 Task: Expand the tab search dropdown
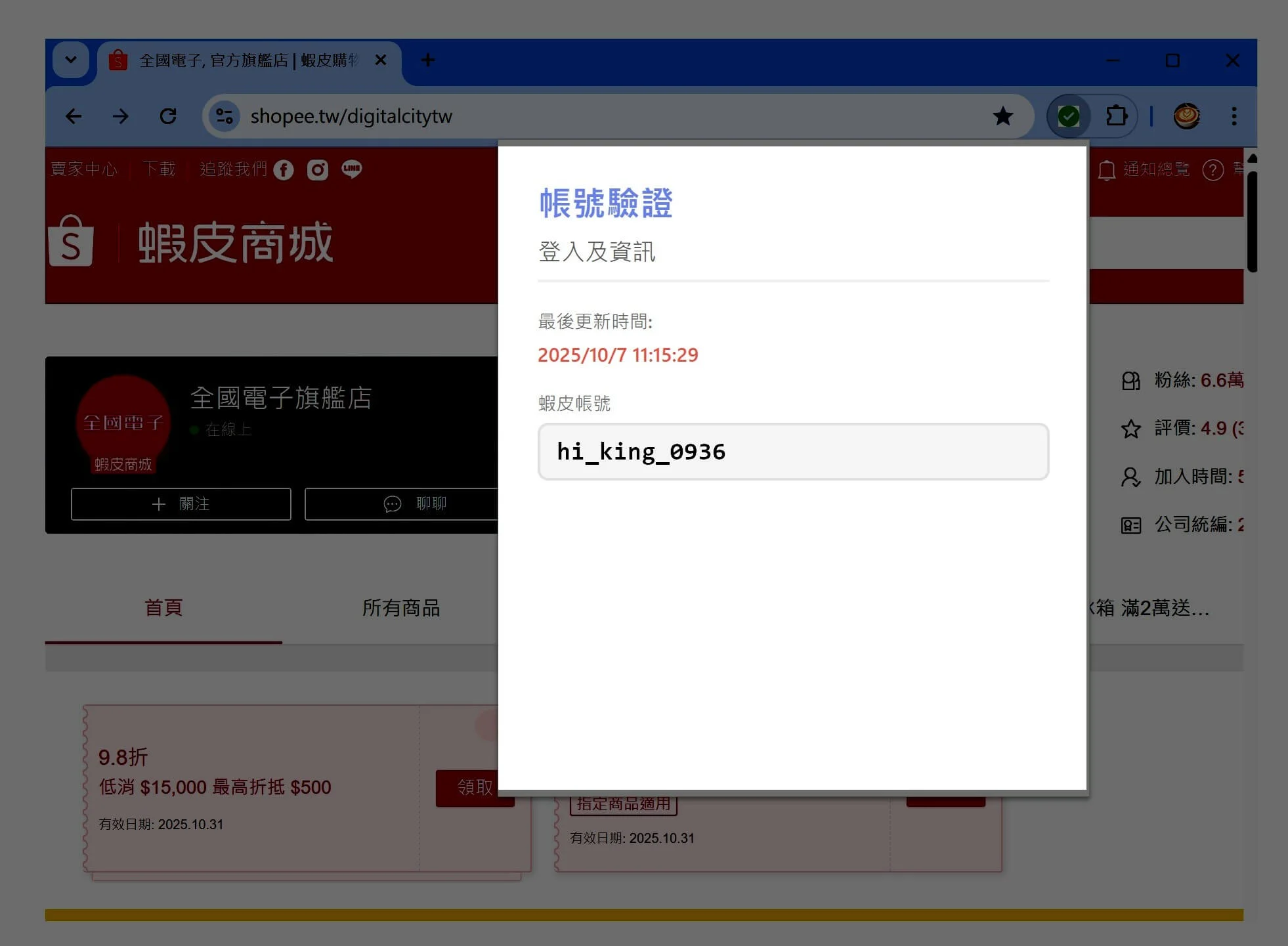[71, 60]
